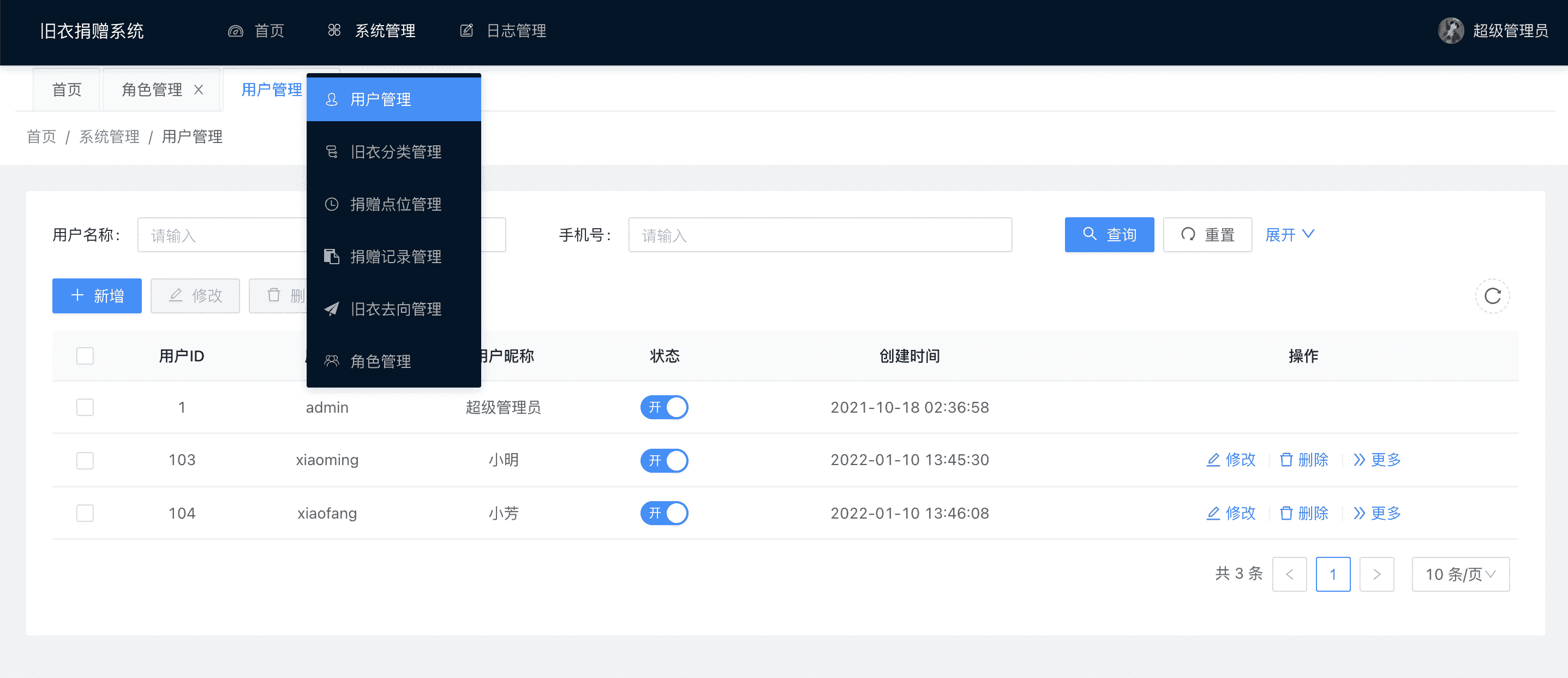The width and height of the screenshot is (1568, 678).
Task: Select all rows with header checkbox
Action: (85, 356)
